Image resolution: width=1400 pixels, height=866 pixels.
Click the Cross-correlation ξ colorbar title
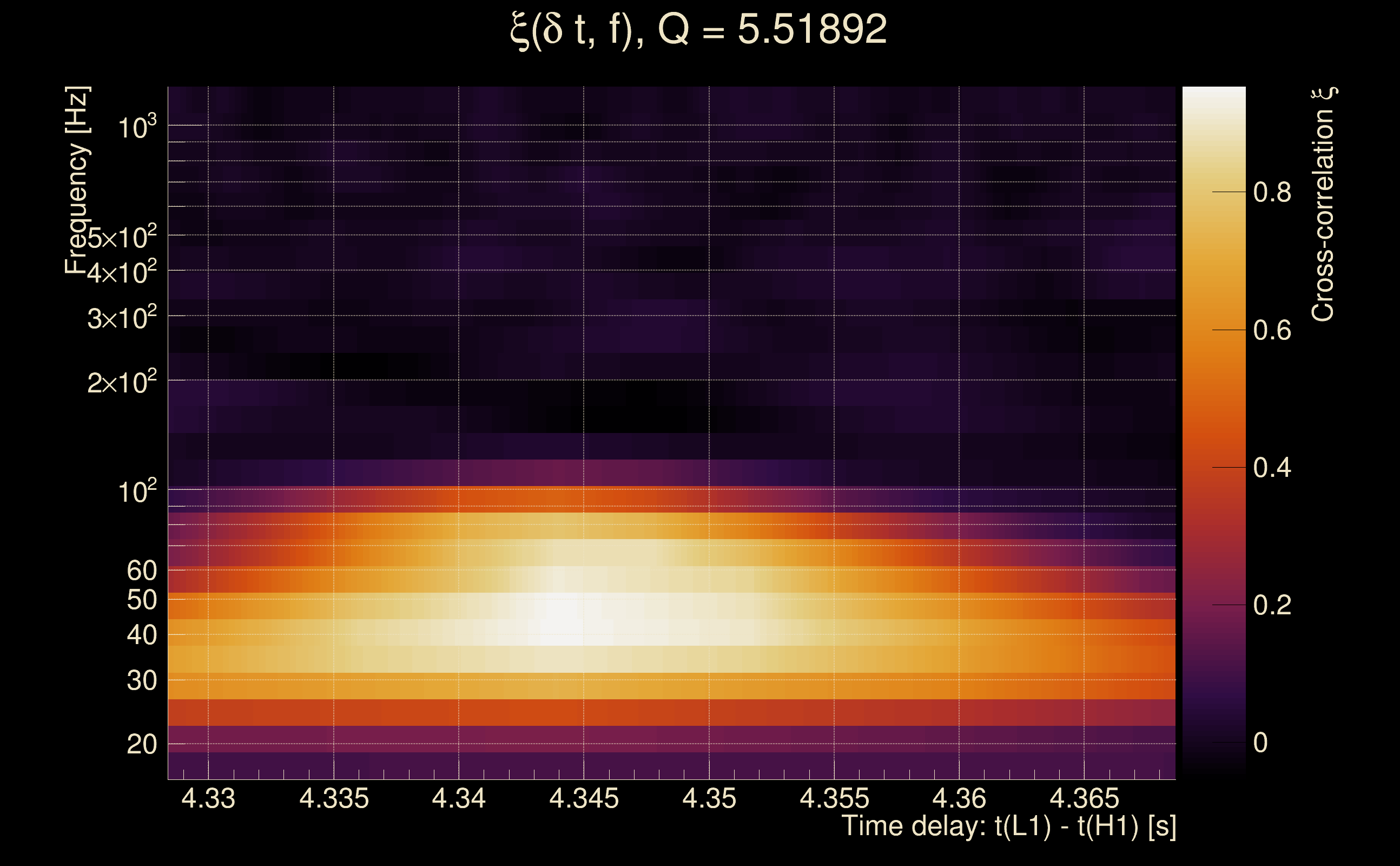[1323, 205]
